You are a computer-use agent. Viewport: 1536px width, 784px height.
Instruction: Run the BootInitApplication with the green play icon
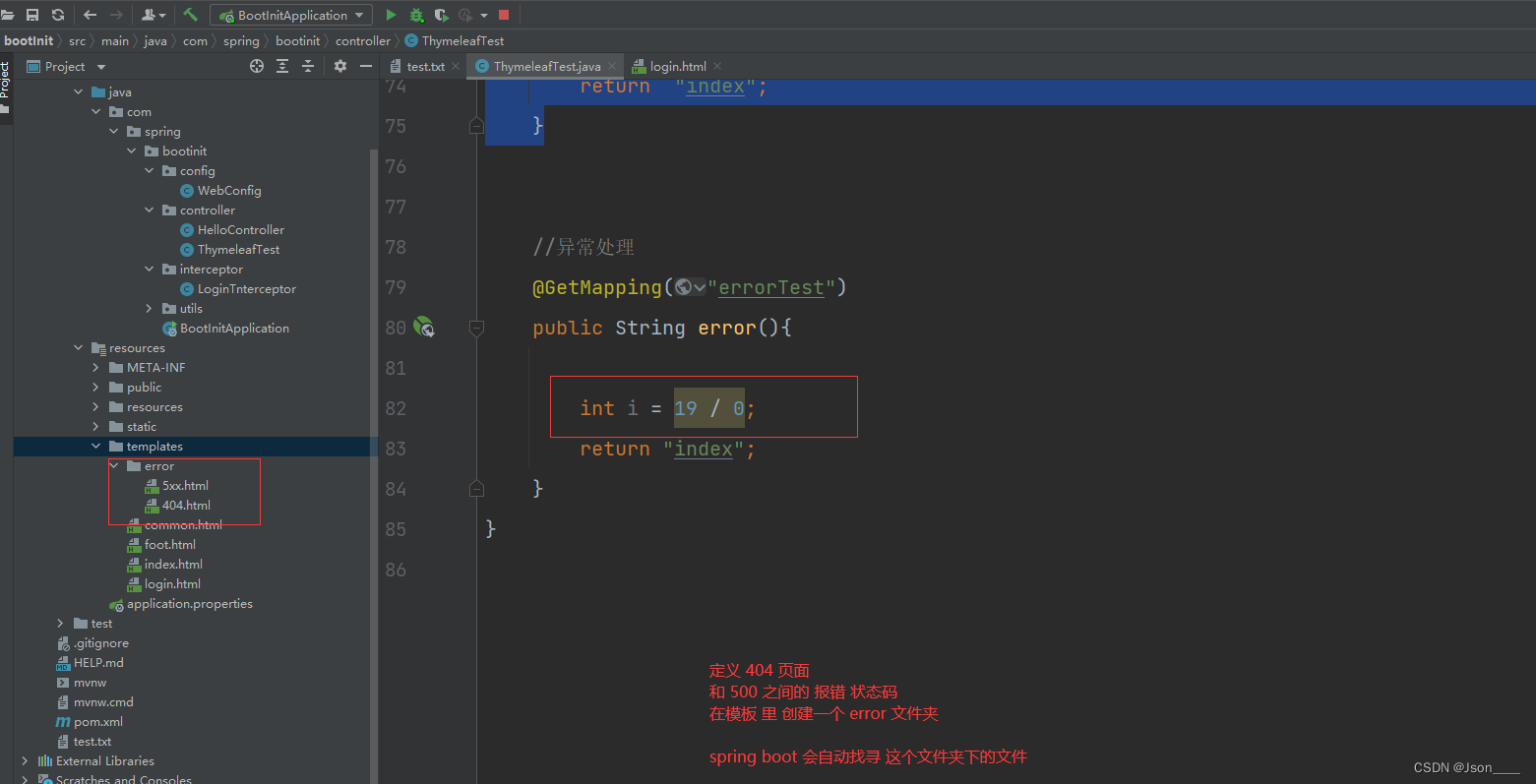tap(391, 15)
